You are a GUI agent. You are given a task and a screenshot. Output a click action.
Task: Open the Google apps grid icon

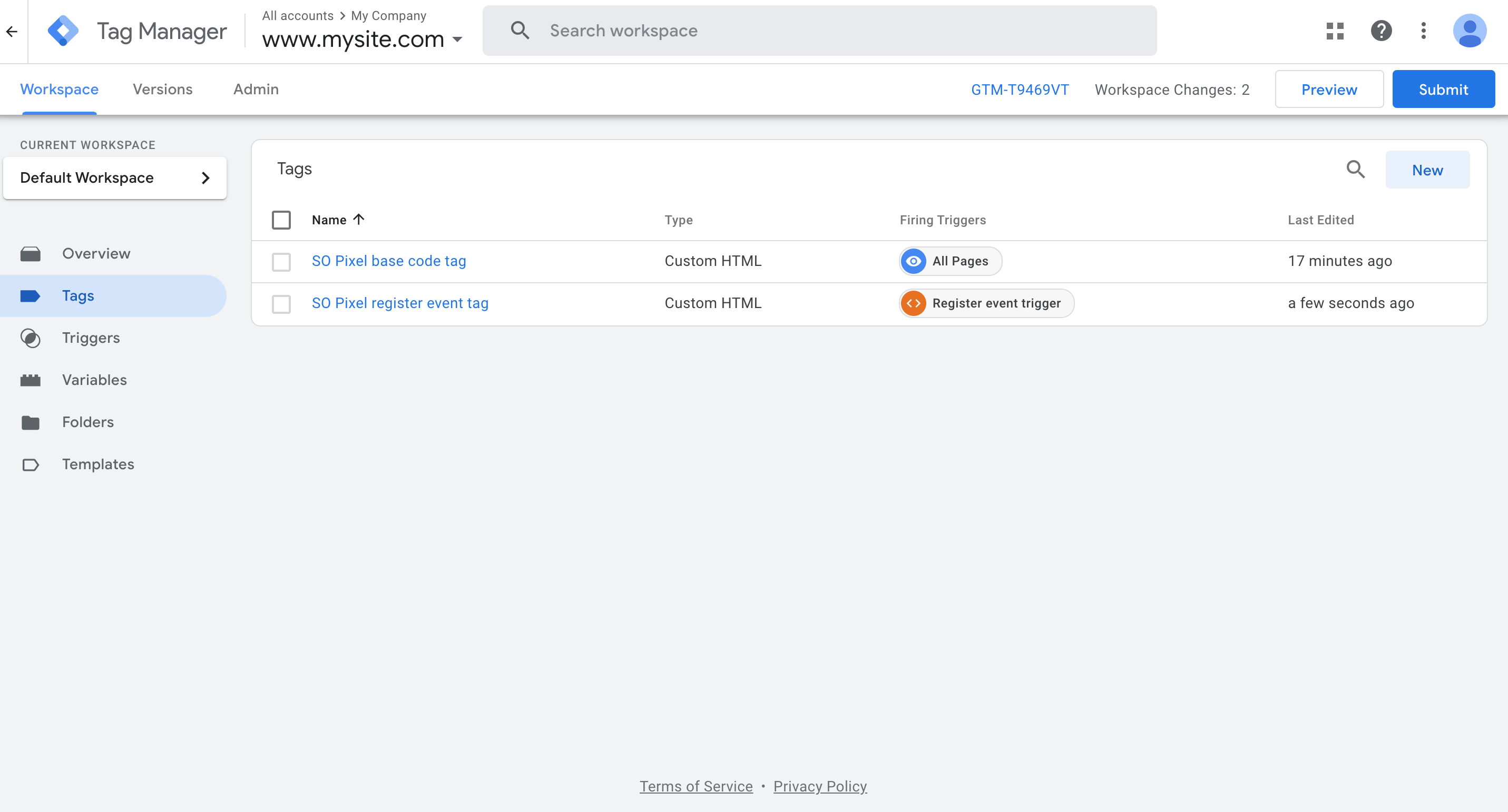tap(1335, 31)
